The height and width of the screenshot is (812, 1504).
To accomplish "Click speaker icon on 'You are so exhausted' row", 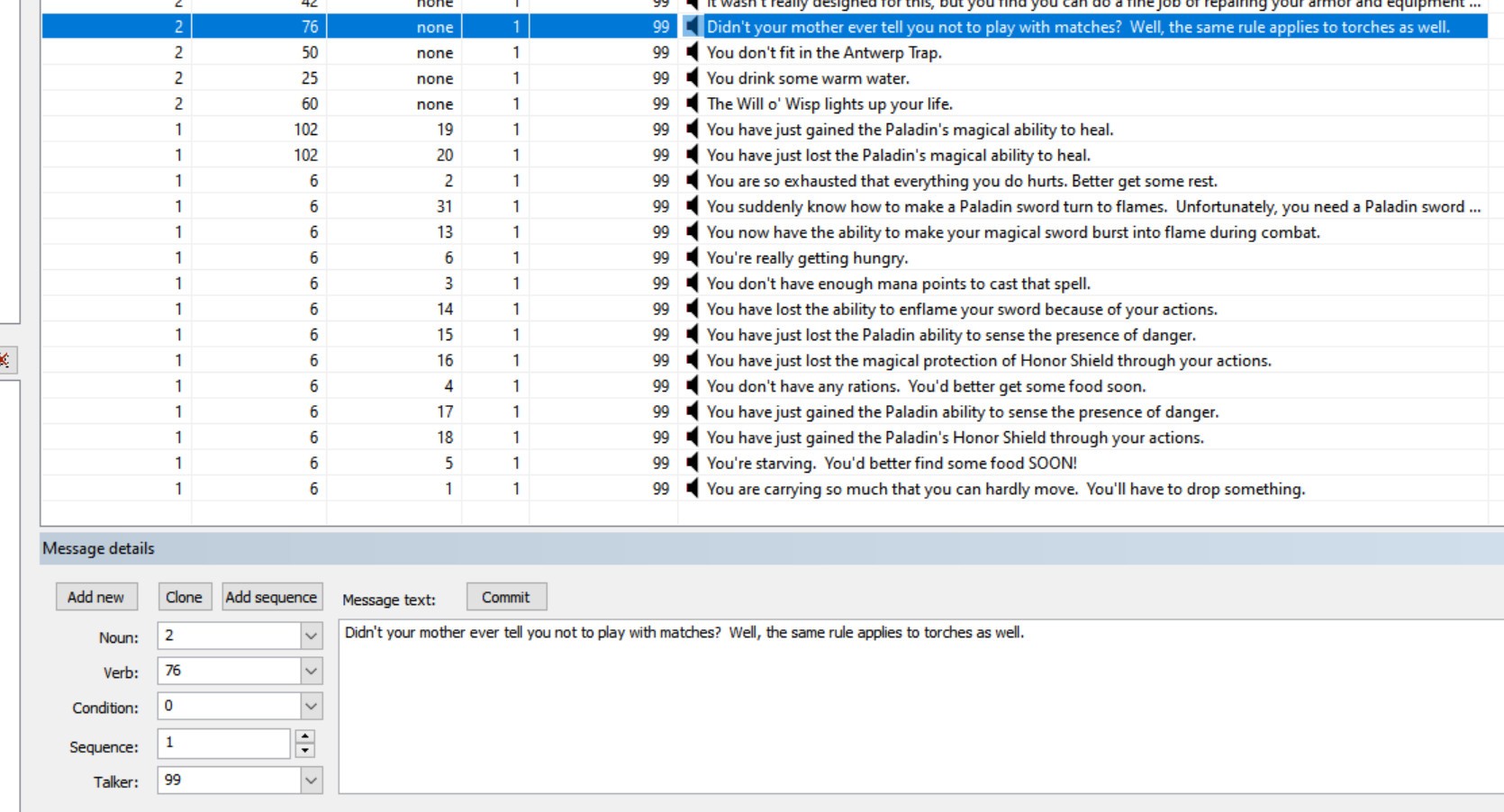I will pos(692,181).
